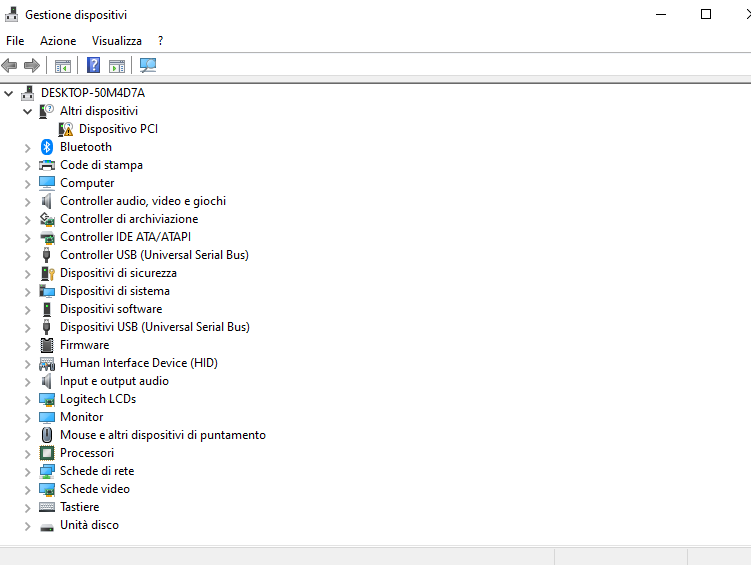This screenshot has width=751, height=565.
Task: Select Dispositivi di sistema label
Action: tap(114, 291)
